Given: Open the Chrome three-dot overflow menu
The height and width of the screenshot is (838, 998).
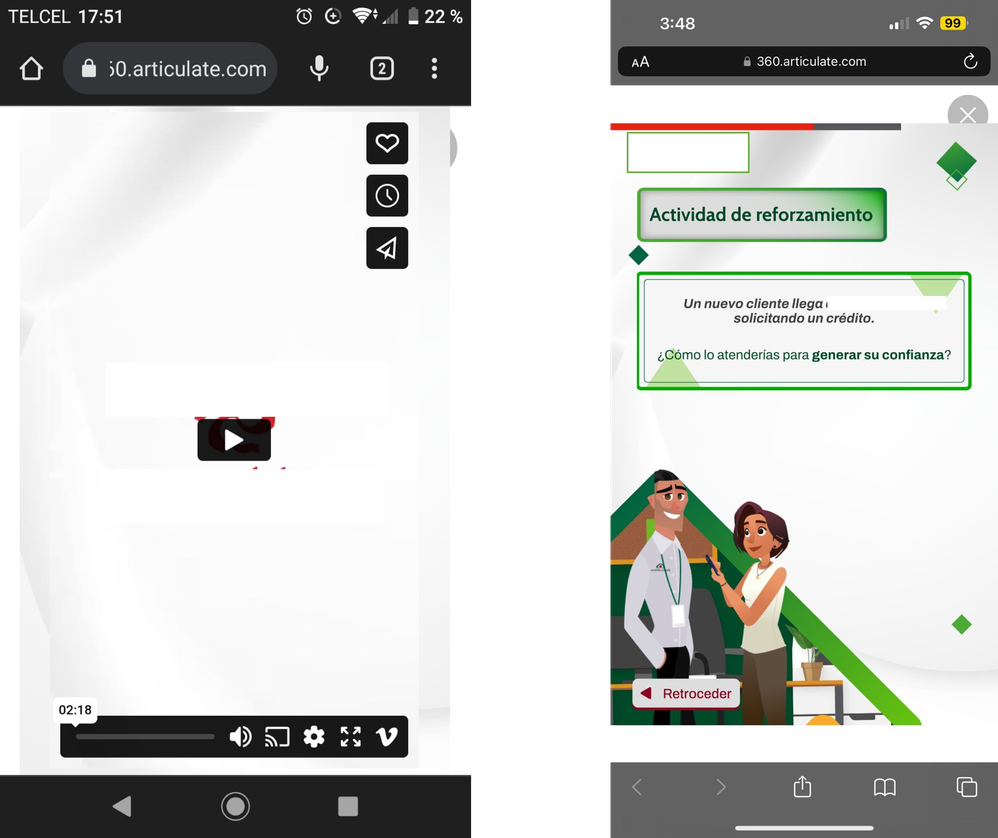Looking at the screenshot, I should click(x=434, y=68).
